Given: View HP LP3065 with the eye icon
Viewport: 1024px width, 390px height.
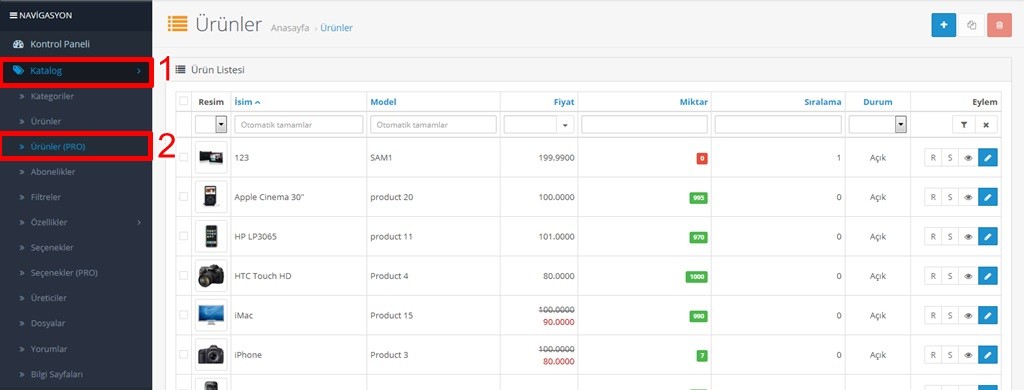Looking at the screenshot, I should pyautogui.click(x=968, y=236).
